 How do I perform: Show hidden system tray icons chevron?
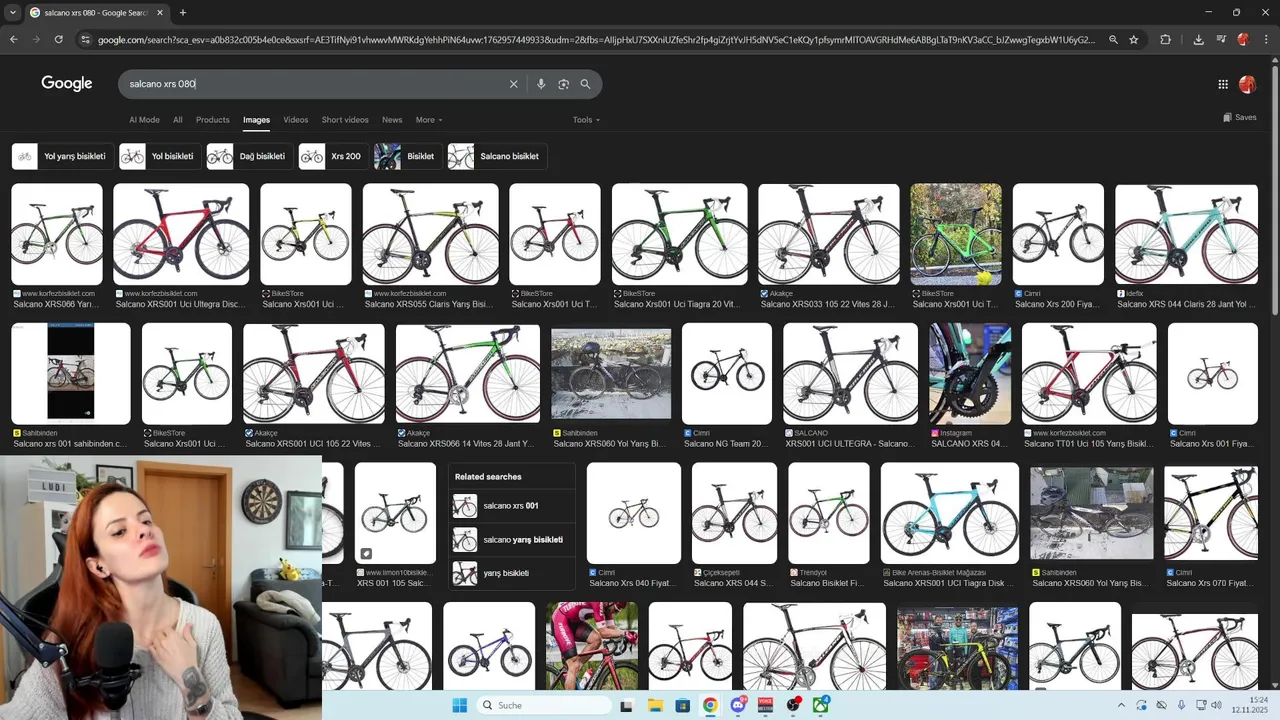point(1122,705)
